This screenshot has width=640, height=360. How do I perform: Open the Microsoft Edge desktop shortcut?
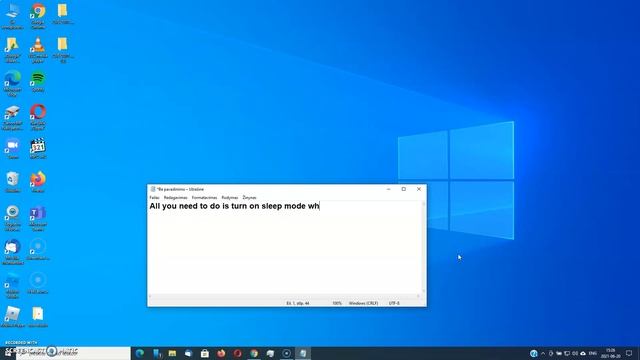(12, 83)
